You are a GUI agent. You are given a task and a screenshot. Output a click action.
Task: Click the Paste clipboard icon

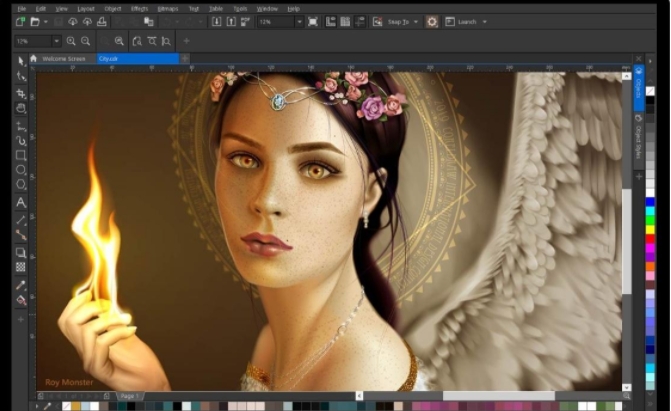pyautogui.click(x=148, y=21)
